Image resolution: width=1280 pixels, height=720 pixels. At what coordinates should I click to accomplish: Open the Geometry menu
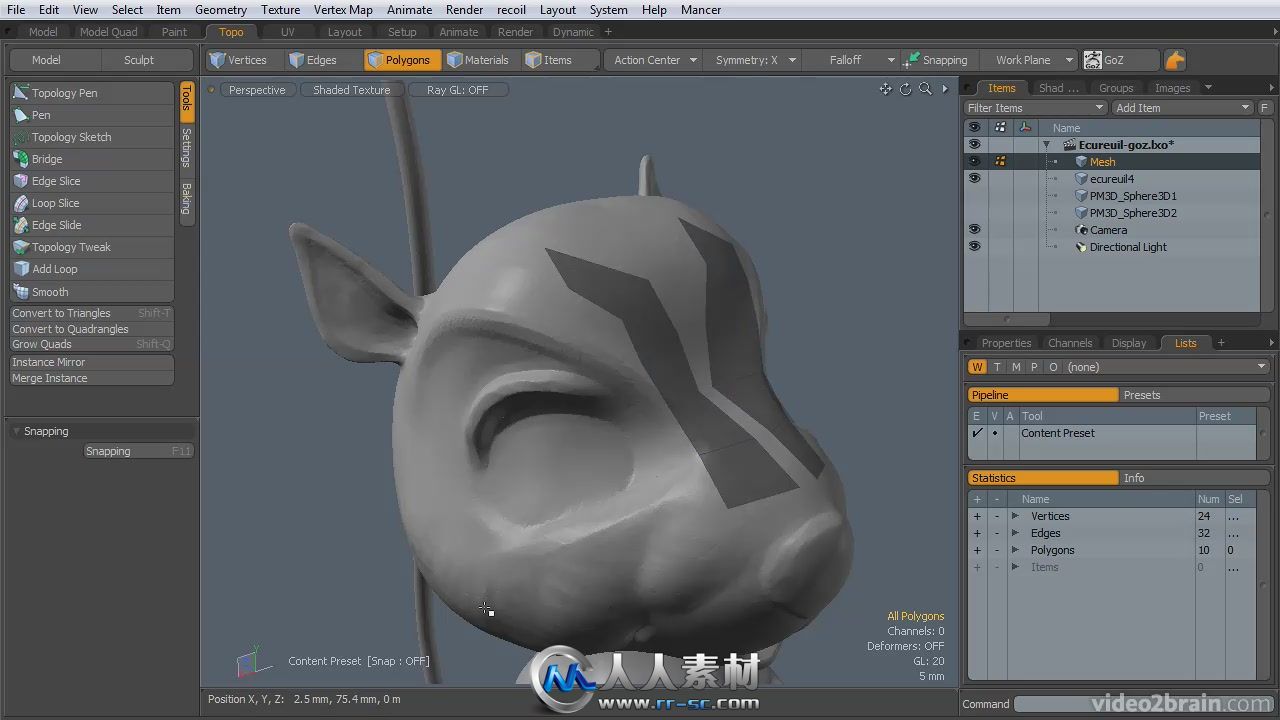coord(221,10)
